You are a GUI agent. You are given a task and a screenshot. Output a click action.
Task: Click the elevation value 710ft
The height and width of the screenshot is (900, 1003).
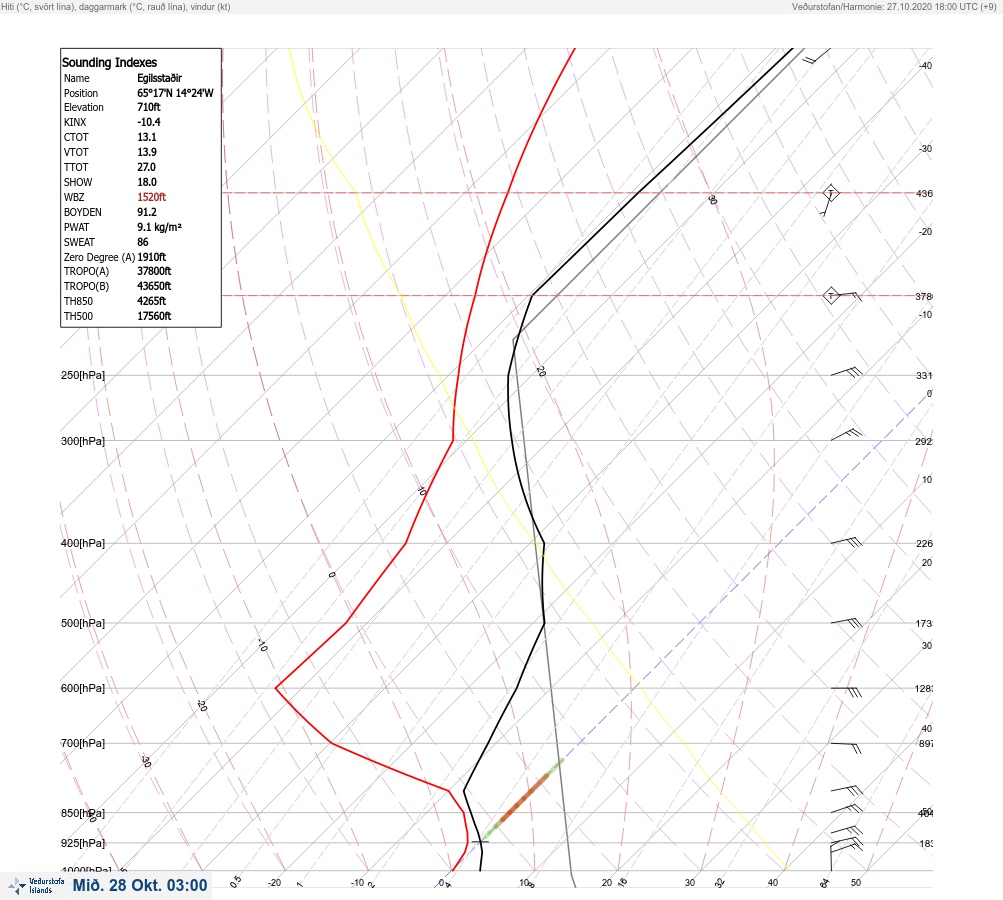point(148,107)
